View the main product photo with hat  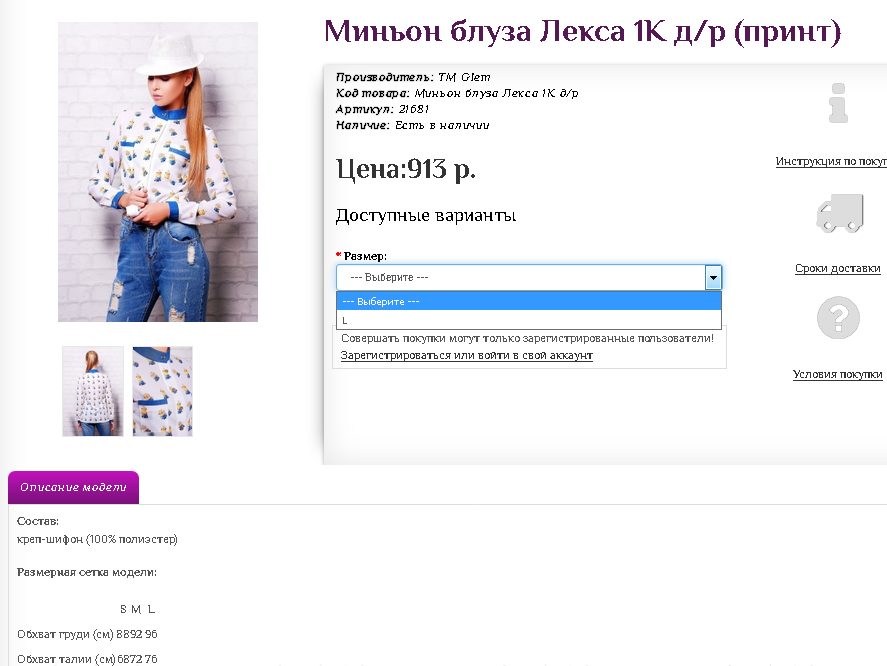(158, 172)
